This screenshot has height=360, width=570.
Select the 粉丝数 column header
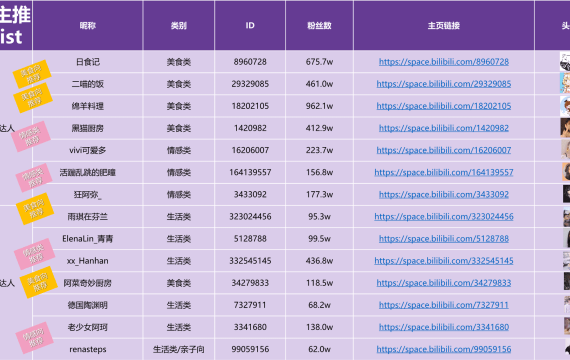click(x=319, y=25)
